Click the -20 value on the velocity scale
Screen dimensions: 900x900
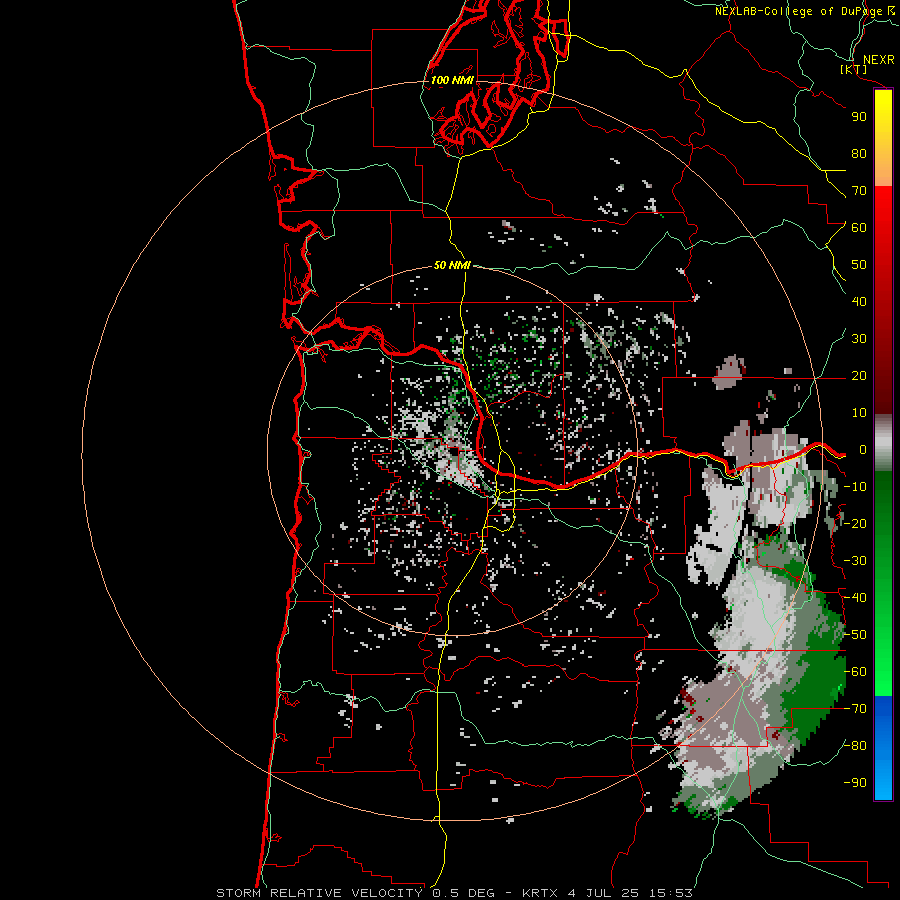(855, 524)
